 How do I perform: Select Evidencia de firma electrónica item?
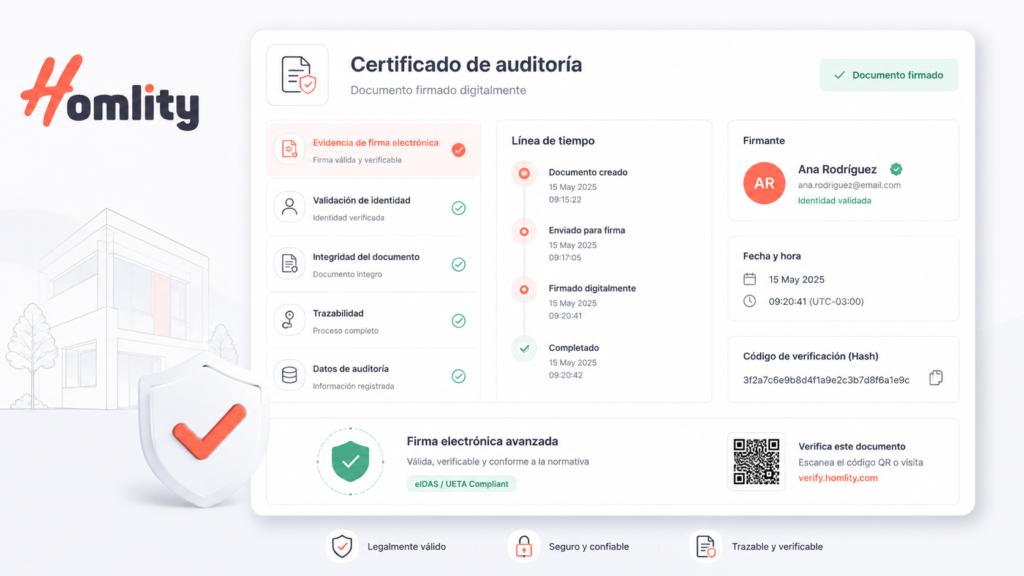pos(373,150)
